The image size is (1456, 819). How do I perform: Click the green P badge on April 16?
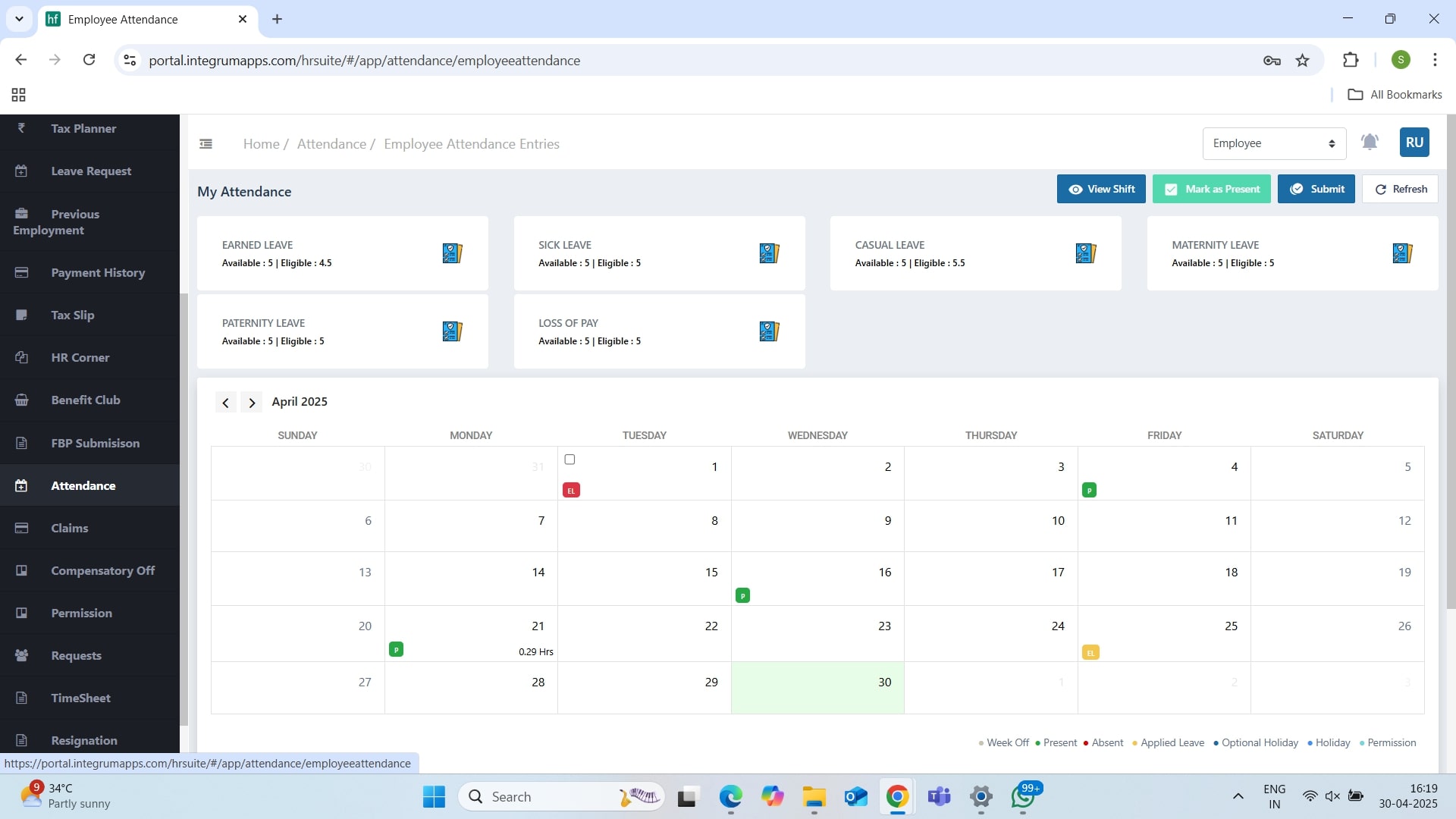coord(742,596)
